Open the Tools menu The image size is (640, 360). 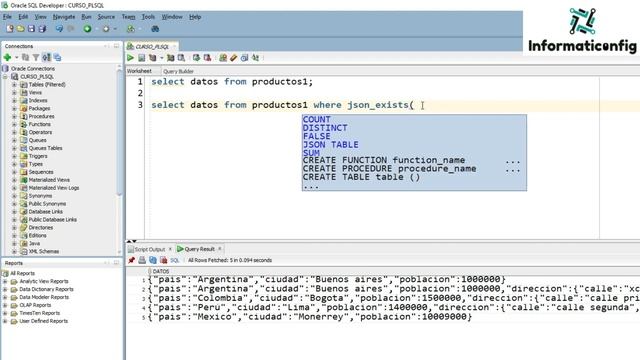coord(148,17)
